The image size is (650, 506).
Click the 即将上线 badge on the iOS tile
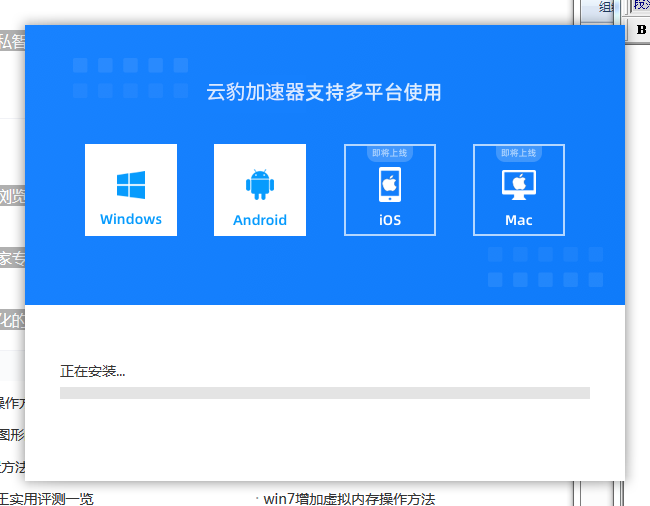[x=389, y=153]
